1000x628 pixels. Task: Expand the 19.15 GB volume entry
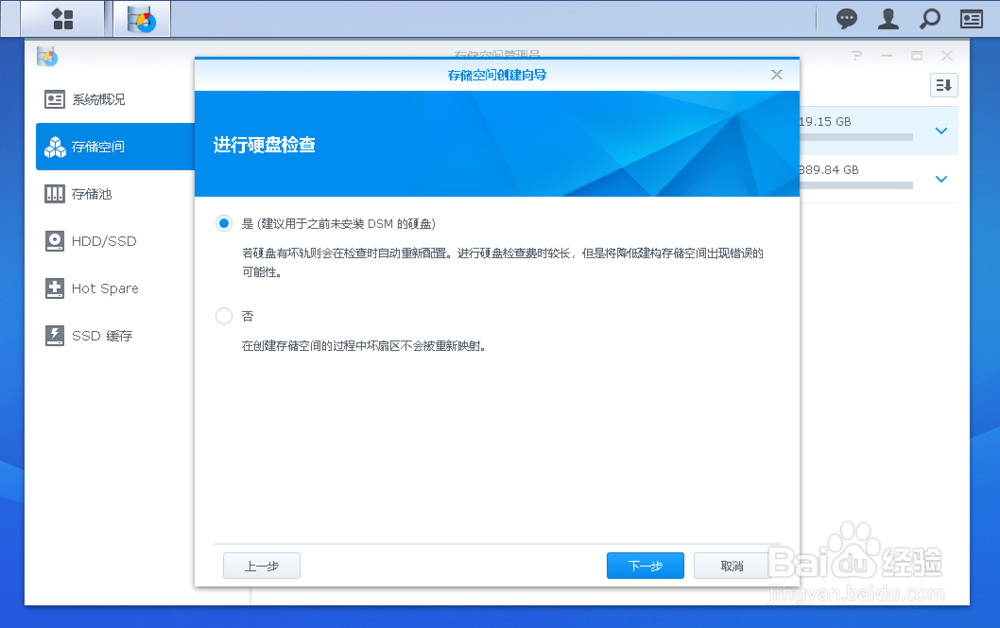[x=941, y=131]
